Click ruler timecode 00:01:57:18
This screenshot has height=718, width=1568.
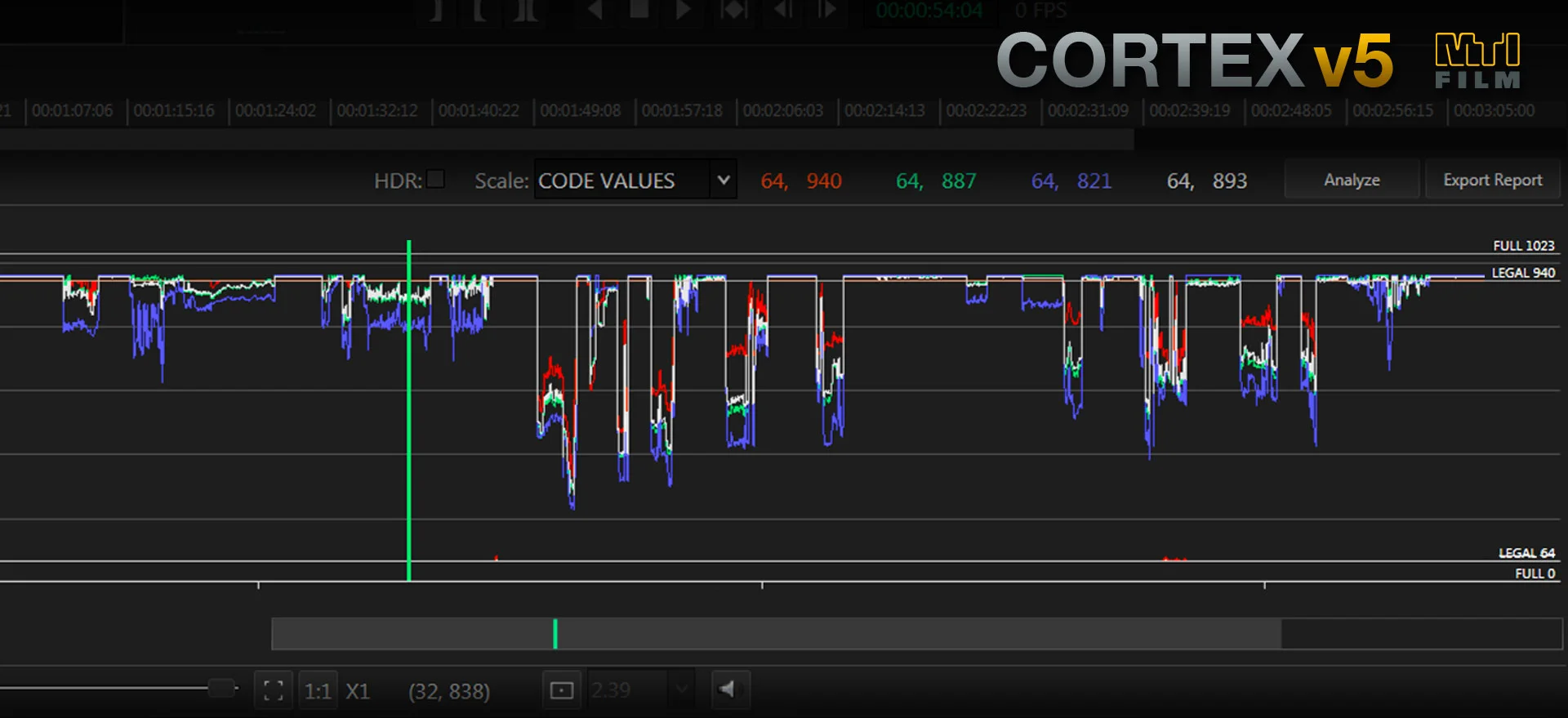coord(682,110)
